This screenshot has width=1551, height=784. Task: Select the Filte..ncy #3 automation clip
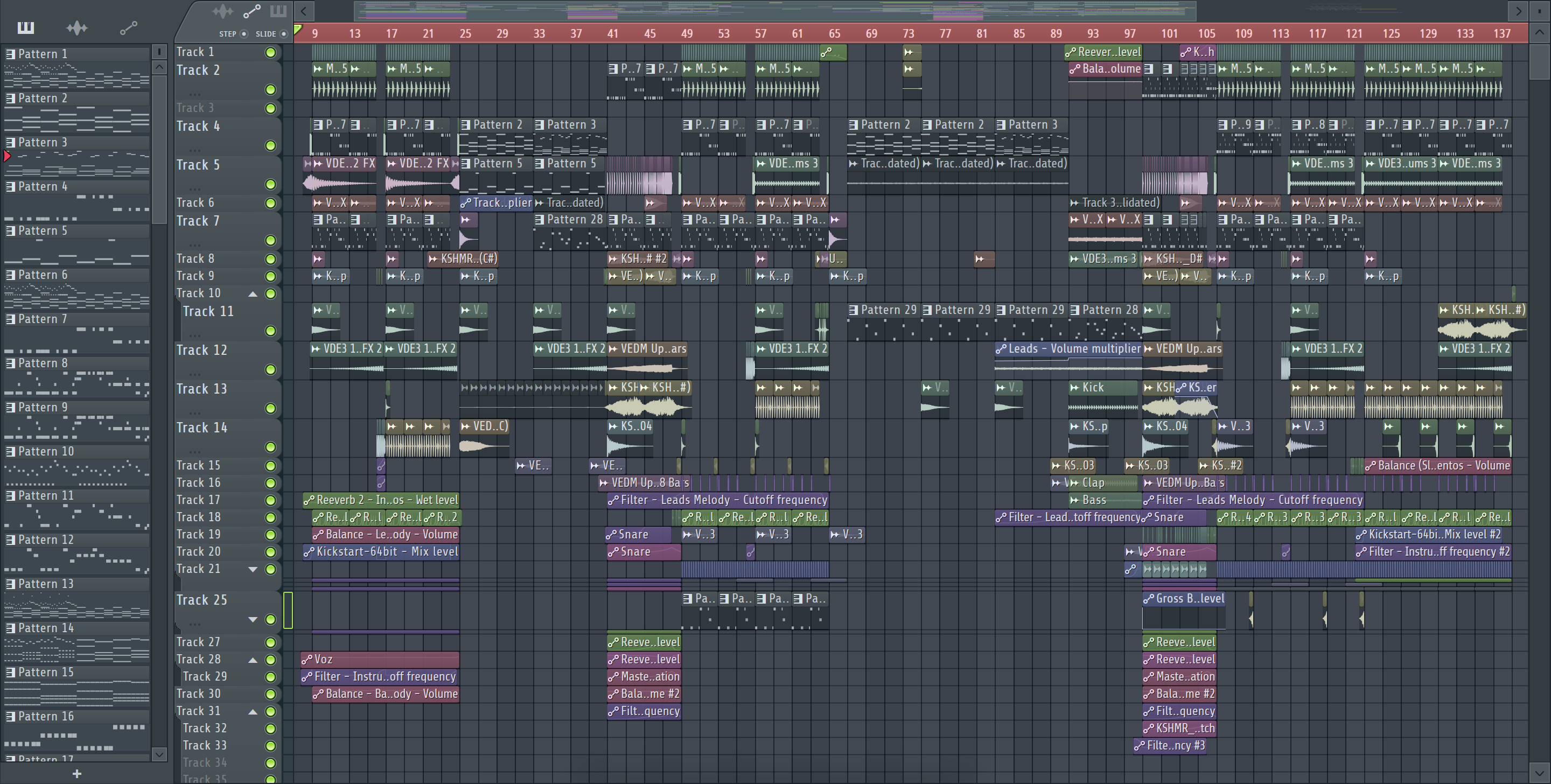[1170, 745]
